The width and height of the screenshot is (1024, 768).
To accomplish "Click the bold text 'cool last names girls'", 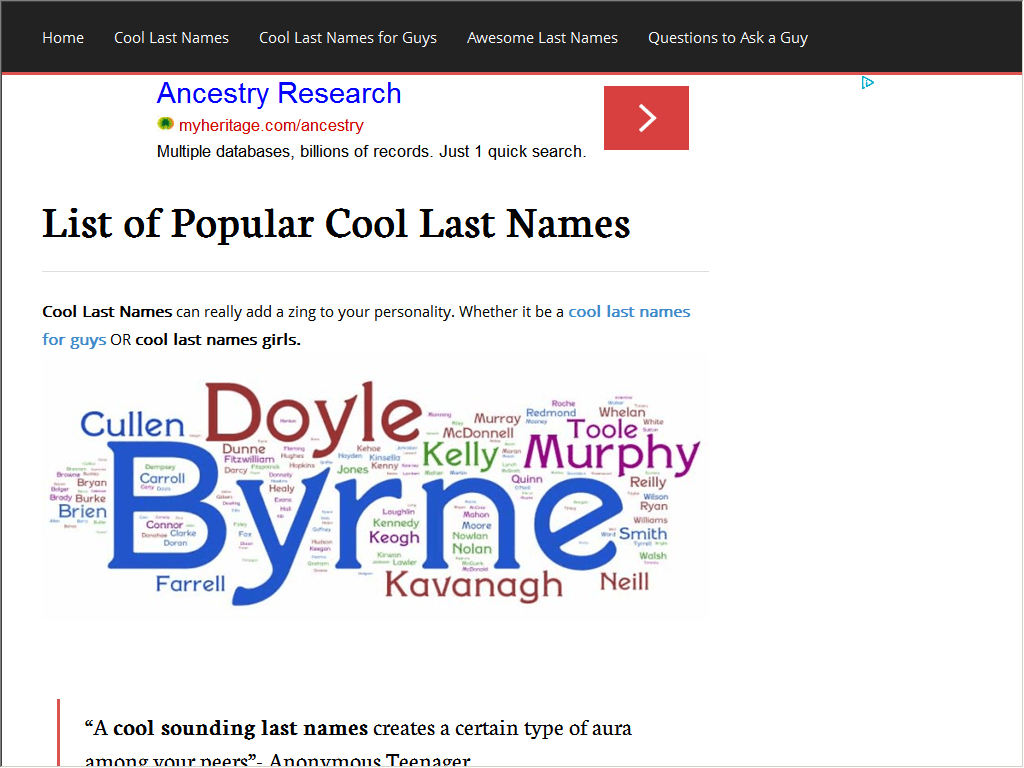I will coord(217,340).
